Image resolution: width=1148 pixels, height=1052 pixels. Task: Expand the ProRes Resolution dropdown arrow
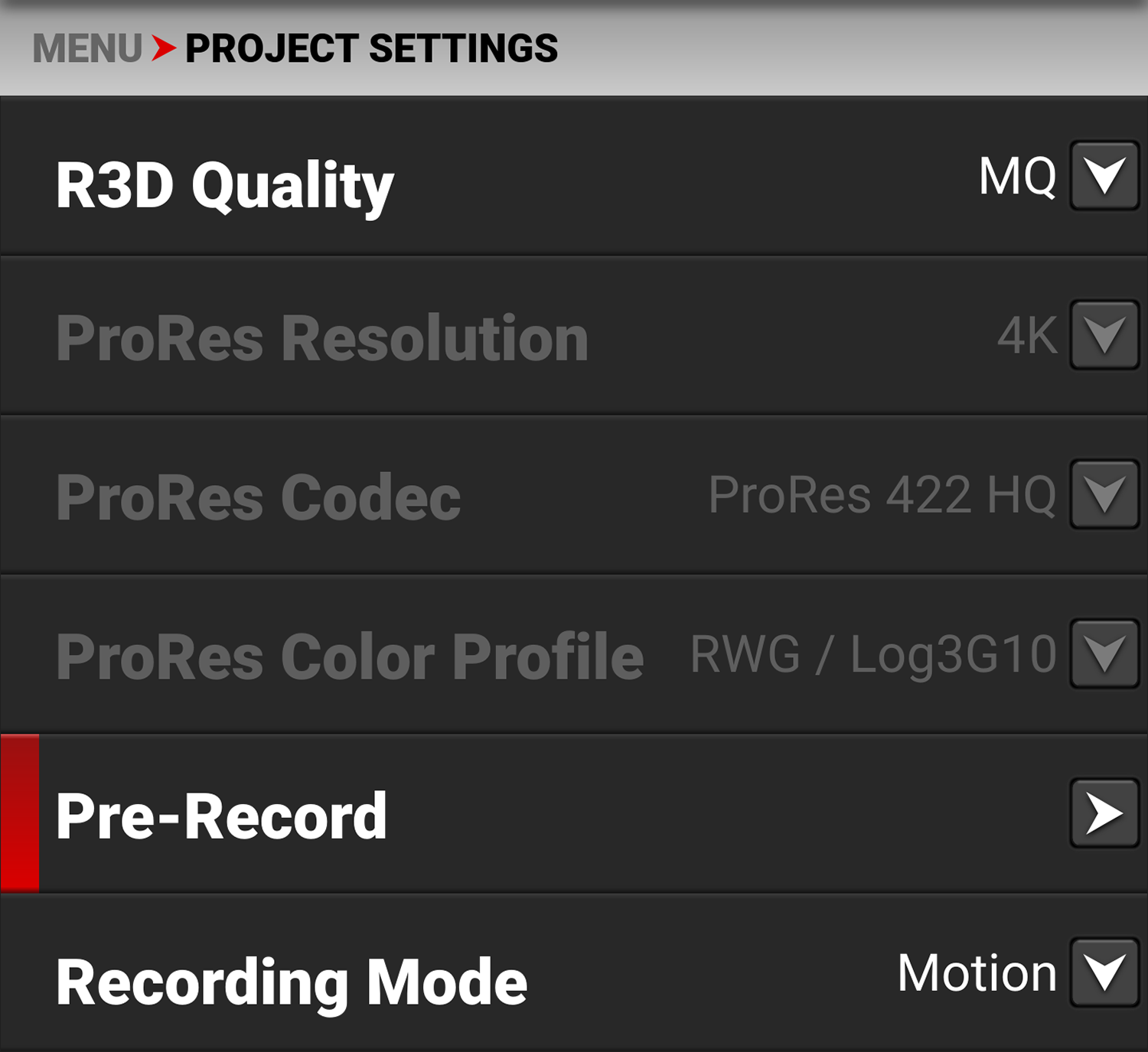pyautogui.click(x=1104, y=335)
